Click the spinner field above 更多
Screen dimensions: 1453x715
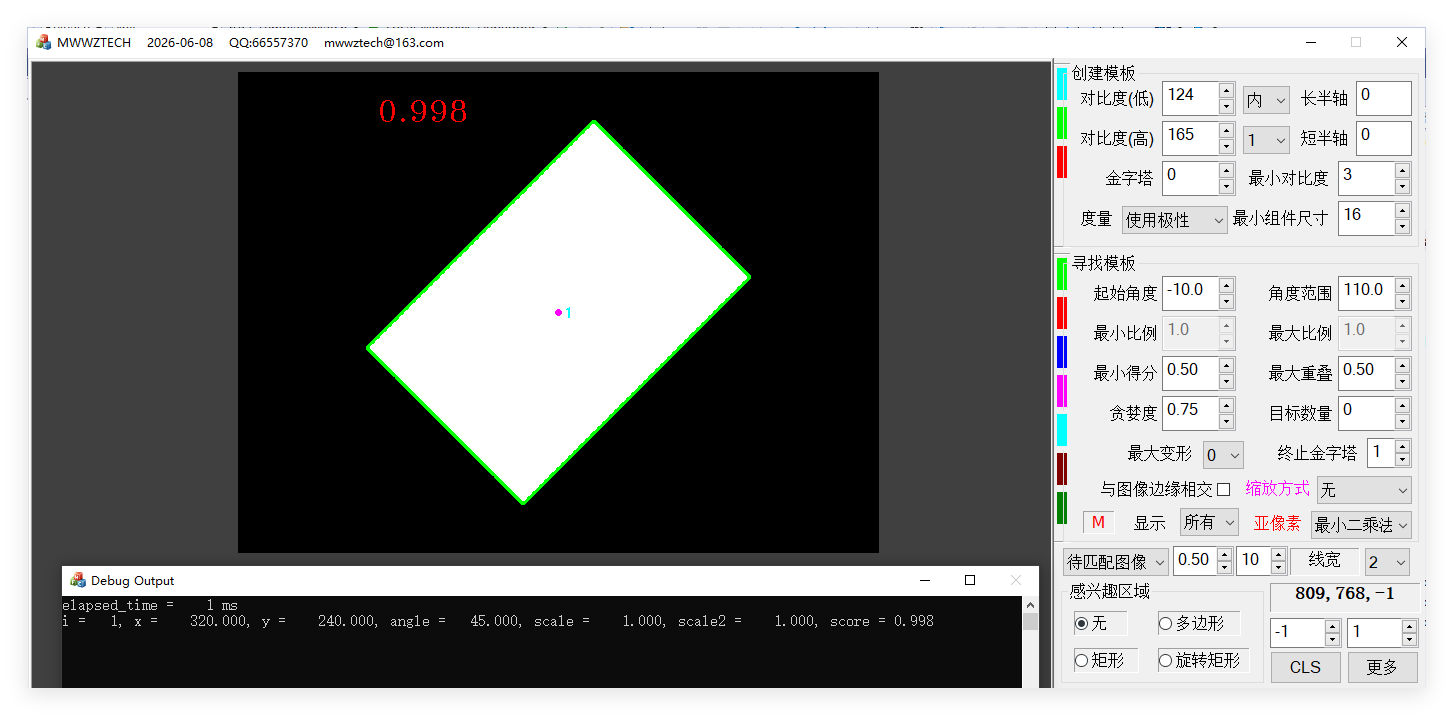point(1374,633)
